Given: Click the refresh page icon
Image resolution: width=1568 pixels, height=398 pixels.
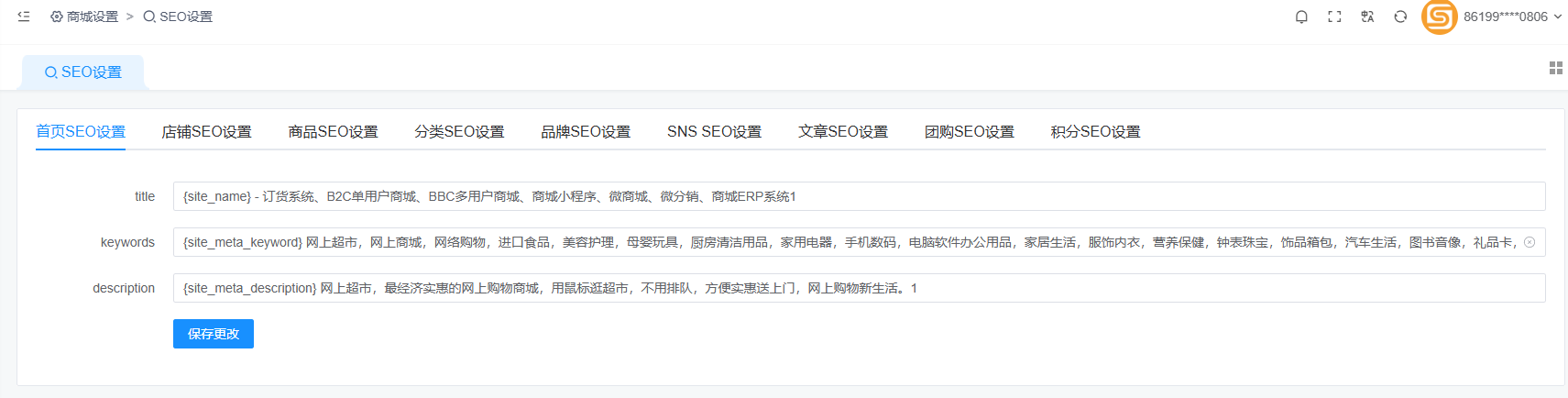Looking at the screenshot, I should [x=1400, y=17].
